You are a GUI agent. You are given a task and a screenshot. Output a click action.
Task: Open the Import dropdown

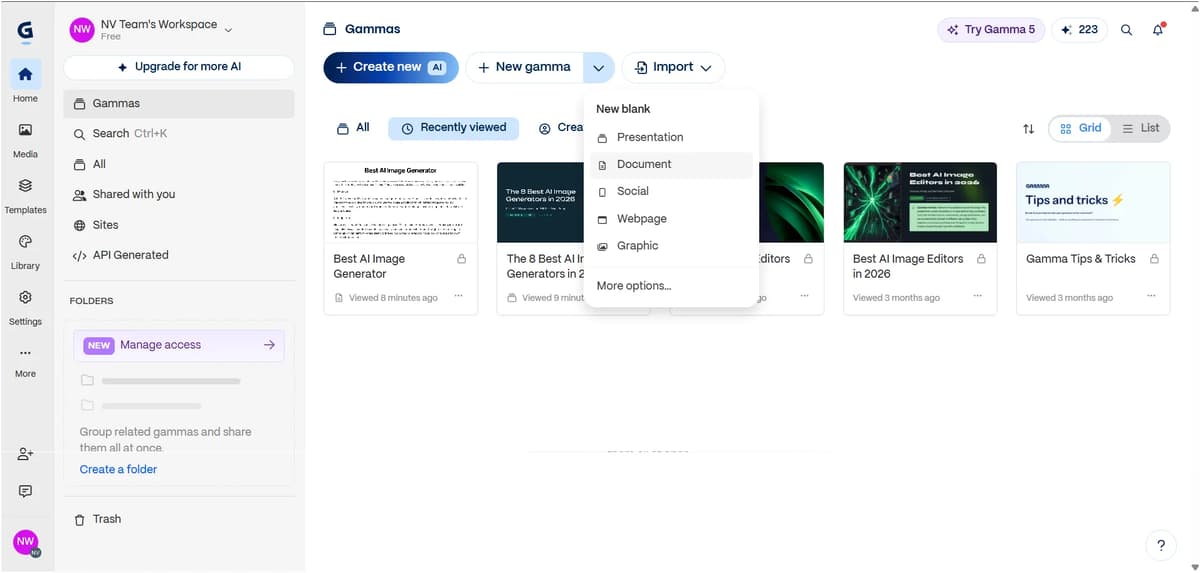point(673,67)
